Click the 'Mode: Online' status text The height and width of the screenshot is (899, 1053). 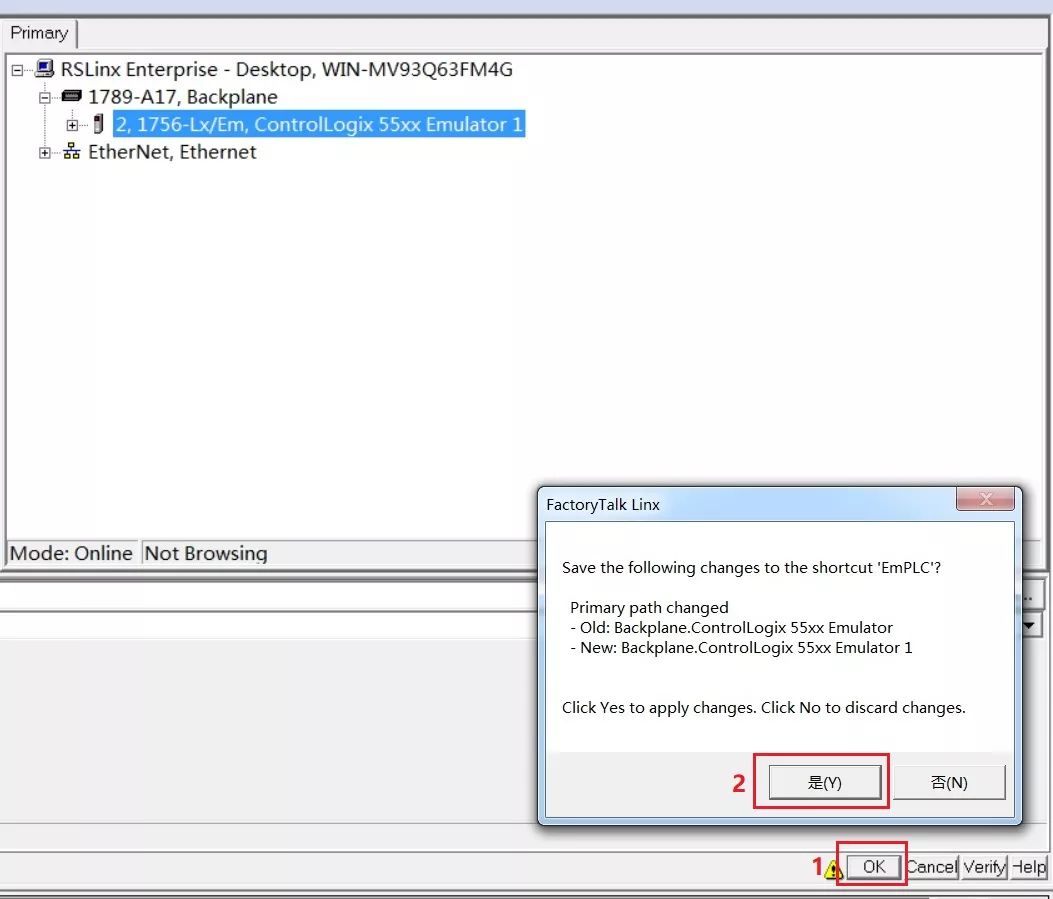point(71,553)
